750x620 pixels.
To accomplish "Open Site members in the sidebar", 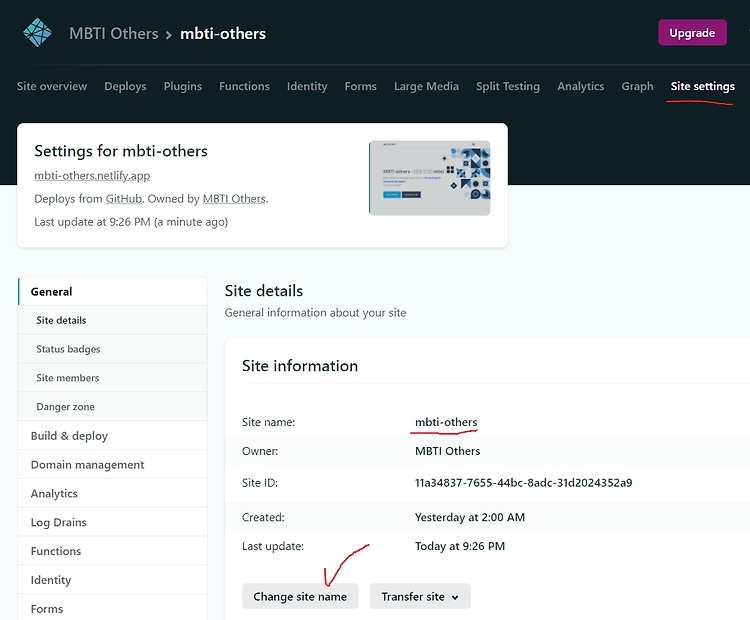I will click(113, 377).
